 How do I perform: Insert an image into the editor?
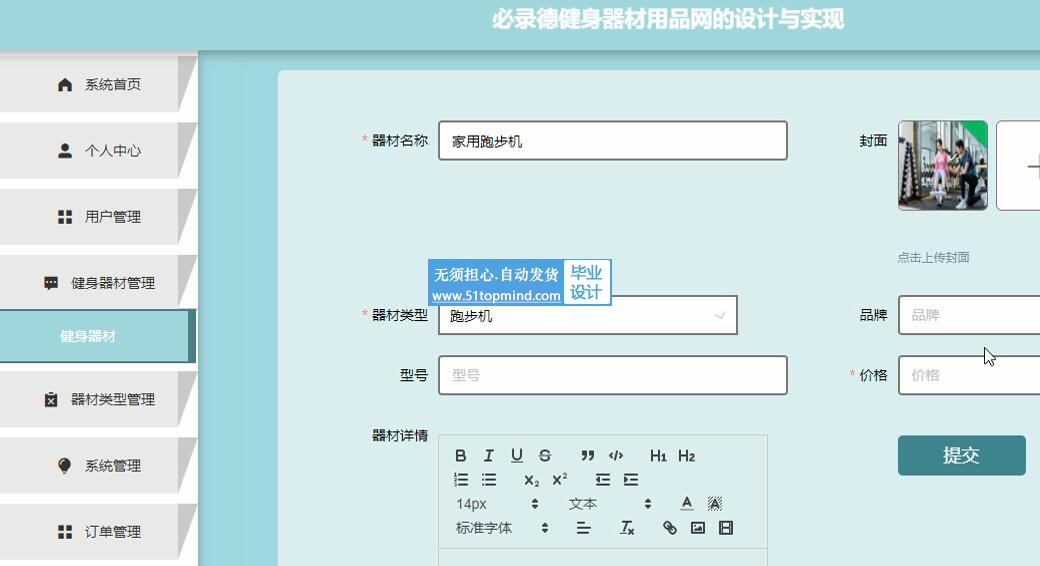[698, 528]
